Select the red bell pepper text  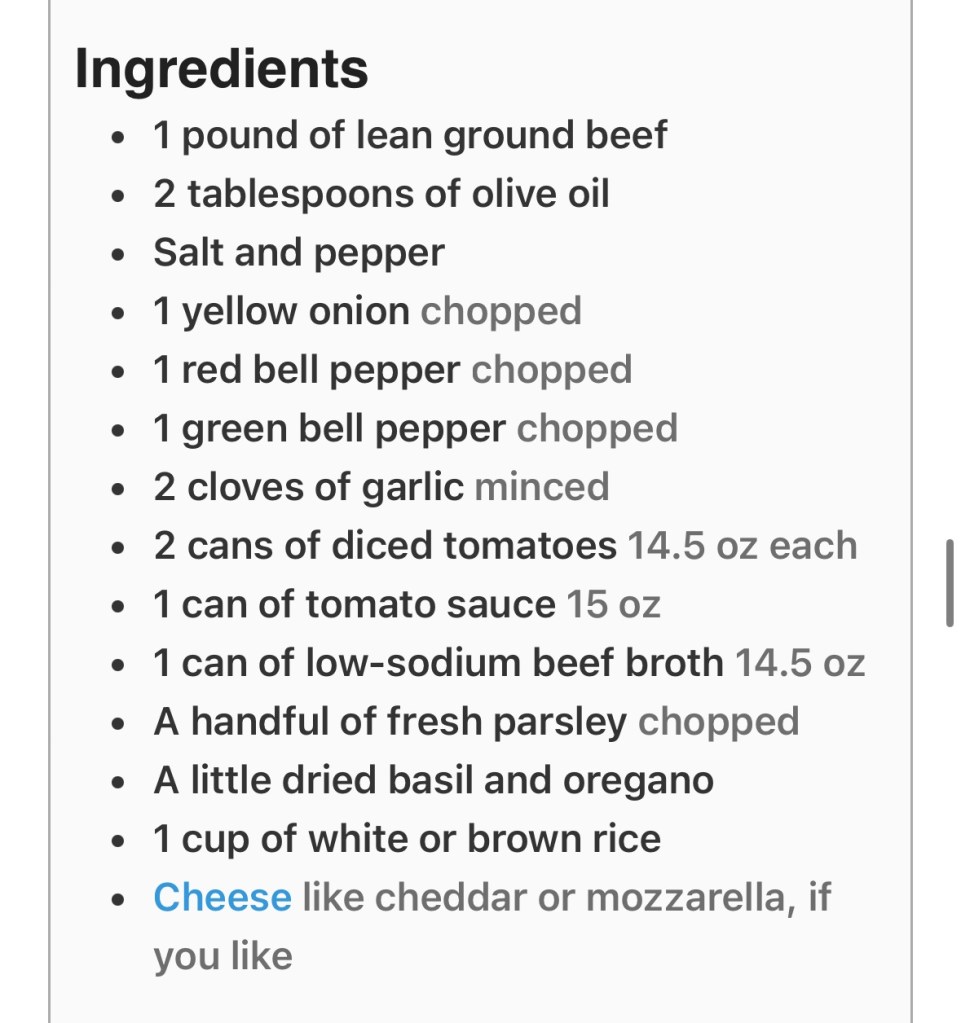307,370
